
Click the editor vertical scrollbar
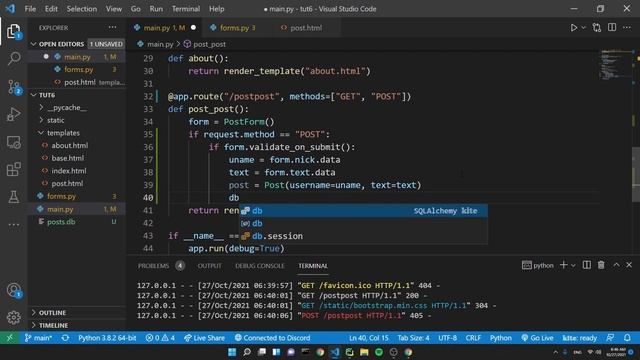coord(636,174)
